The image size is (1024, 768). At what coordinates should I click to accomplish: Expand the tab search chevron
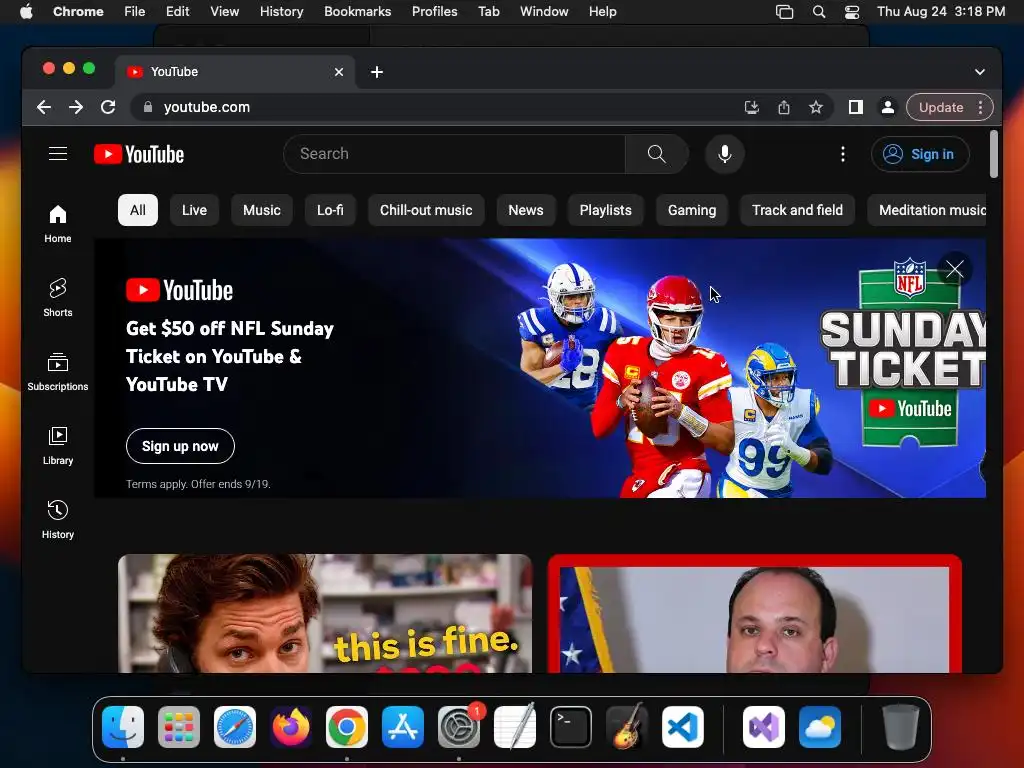coord(980,72)
